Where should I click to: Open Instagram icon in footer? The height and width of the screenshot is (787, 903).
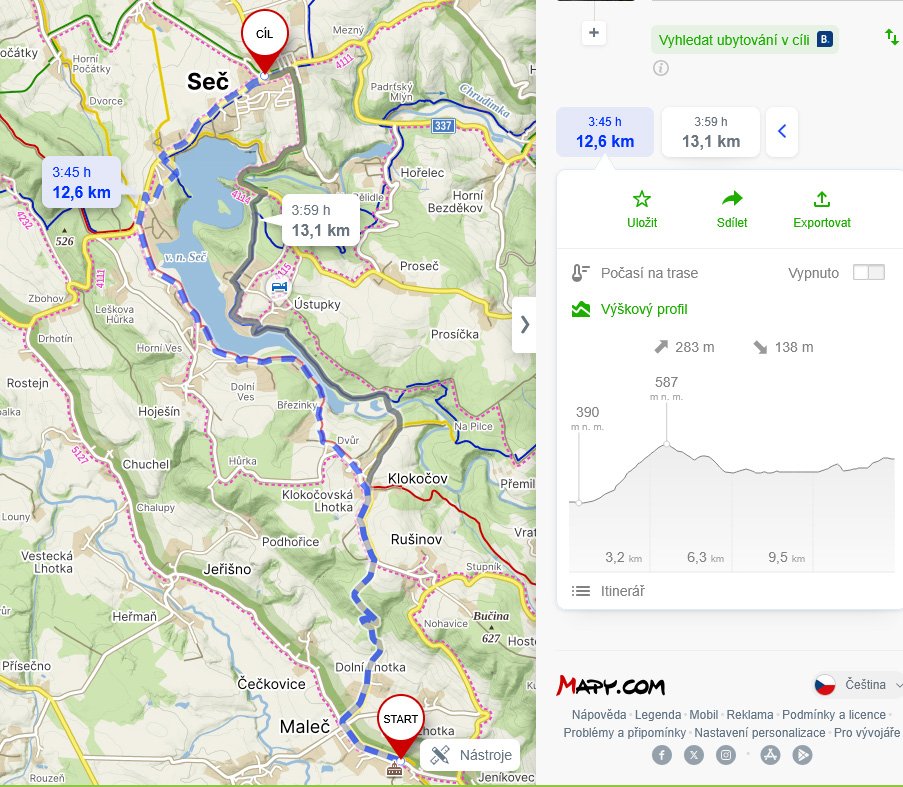tap(727, 755)
